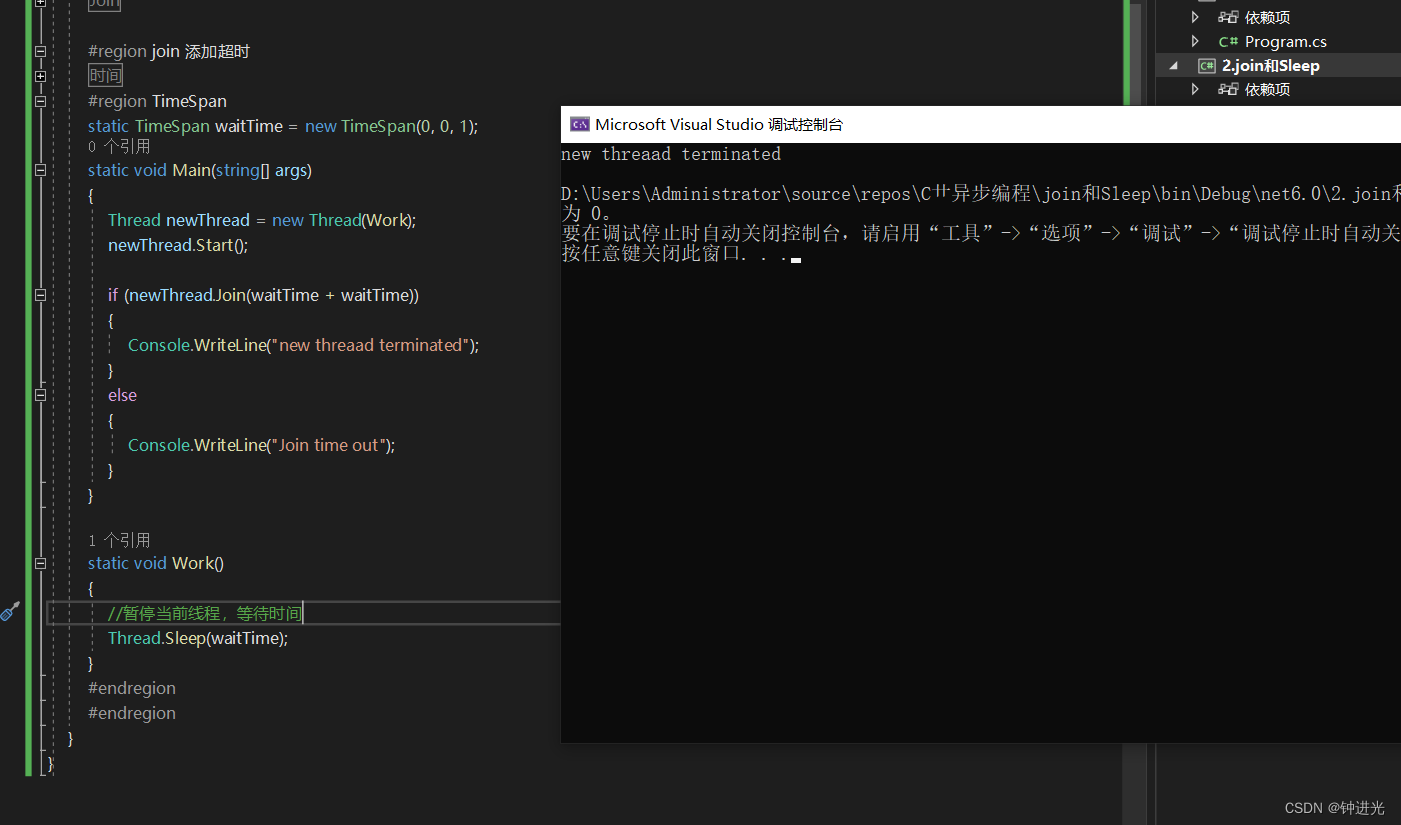Viewport: 1401px width, 825px height.
Task: Click the console window's app icon
Action: (579, 125)
